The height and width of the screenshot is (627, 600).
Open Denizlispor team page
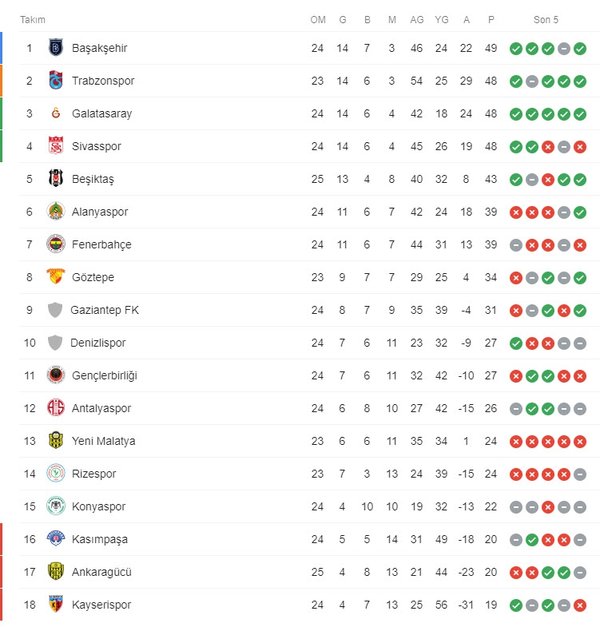coord(100,343)
